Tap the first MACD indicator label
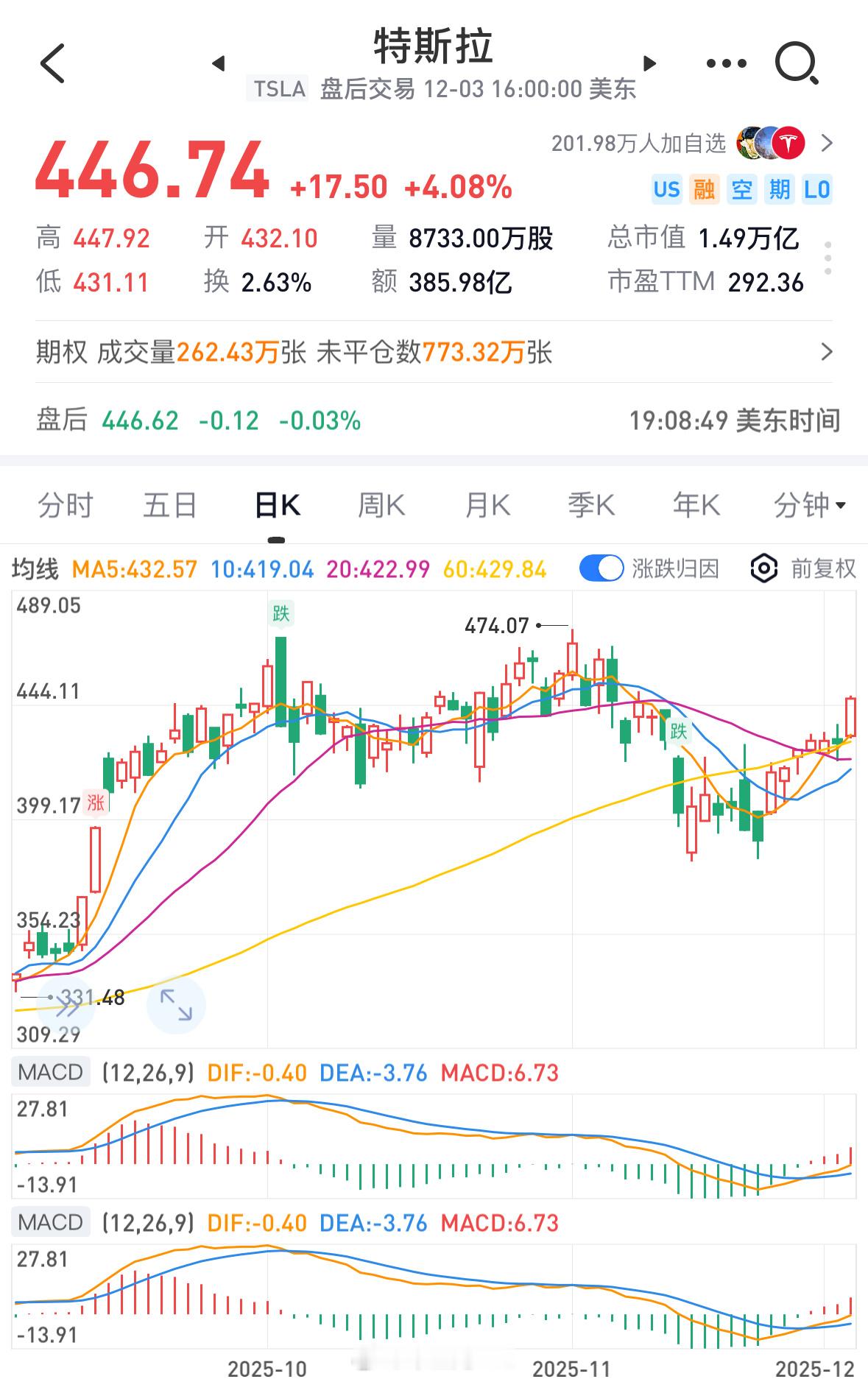Viewport: 868px width, 1379px height. pyautogui.click(x=50, y=1072)
